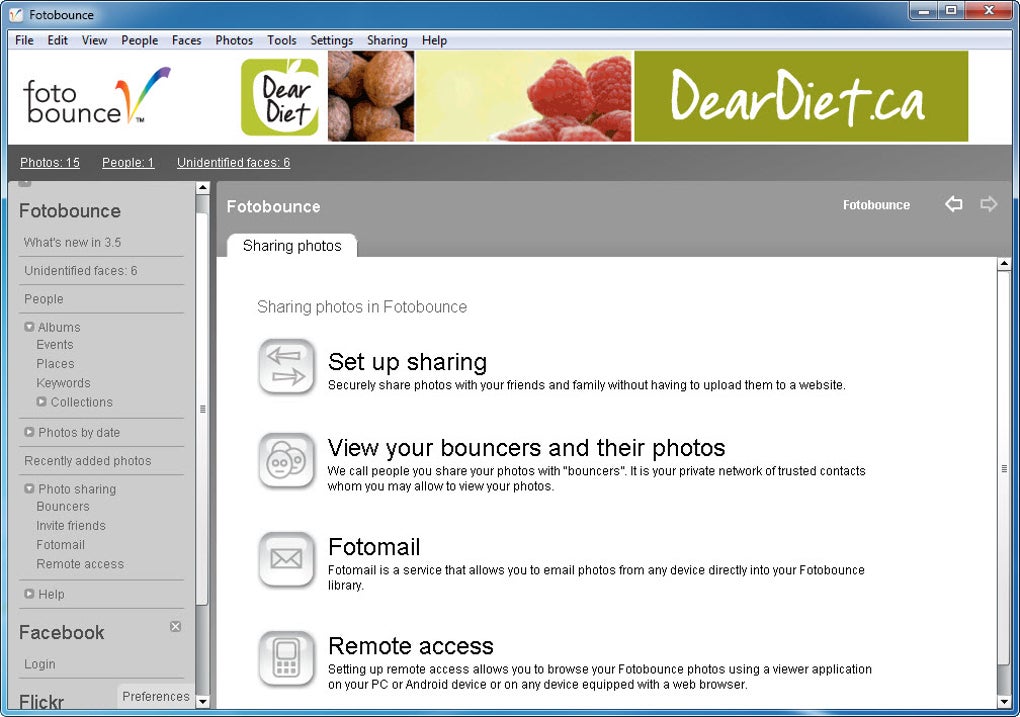Image resolution: width=1020 pixels, height=717 pixels.
Task: Select Bouncers under Photo sharing
Action: pos(63,506)
